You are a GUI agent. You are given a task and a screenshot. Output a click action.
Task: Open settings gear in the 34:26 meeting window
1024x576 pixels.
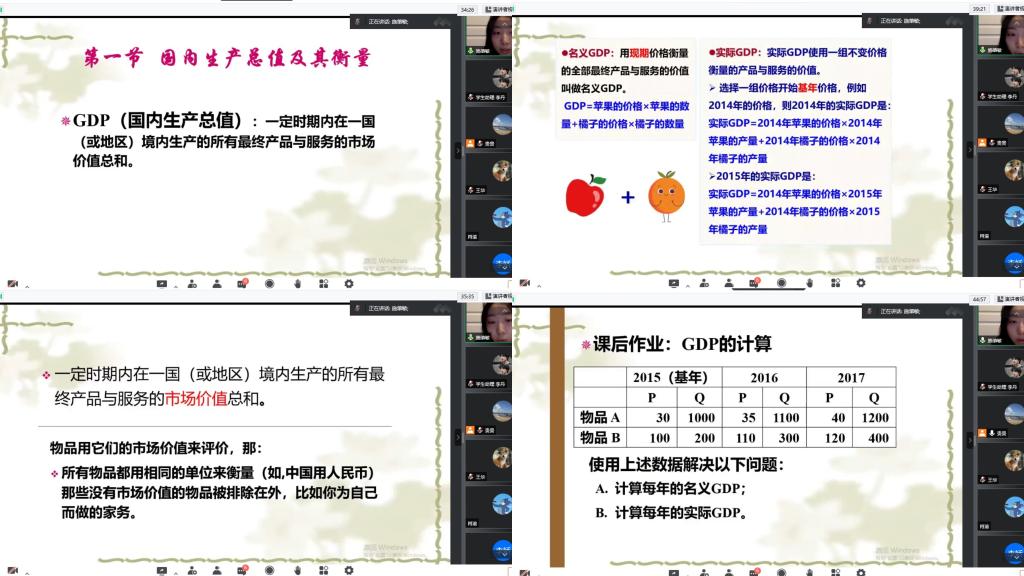coord(348,283)
